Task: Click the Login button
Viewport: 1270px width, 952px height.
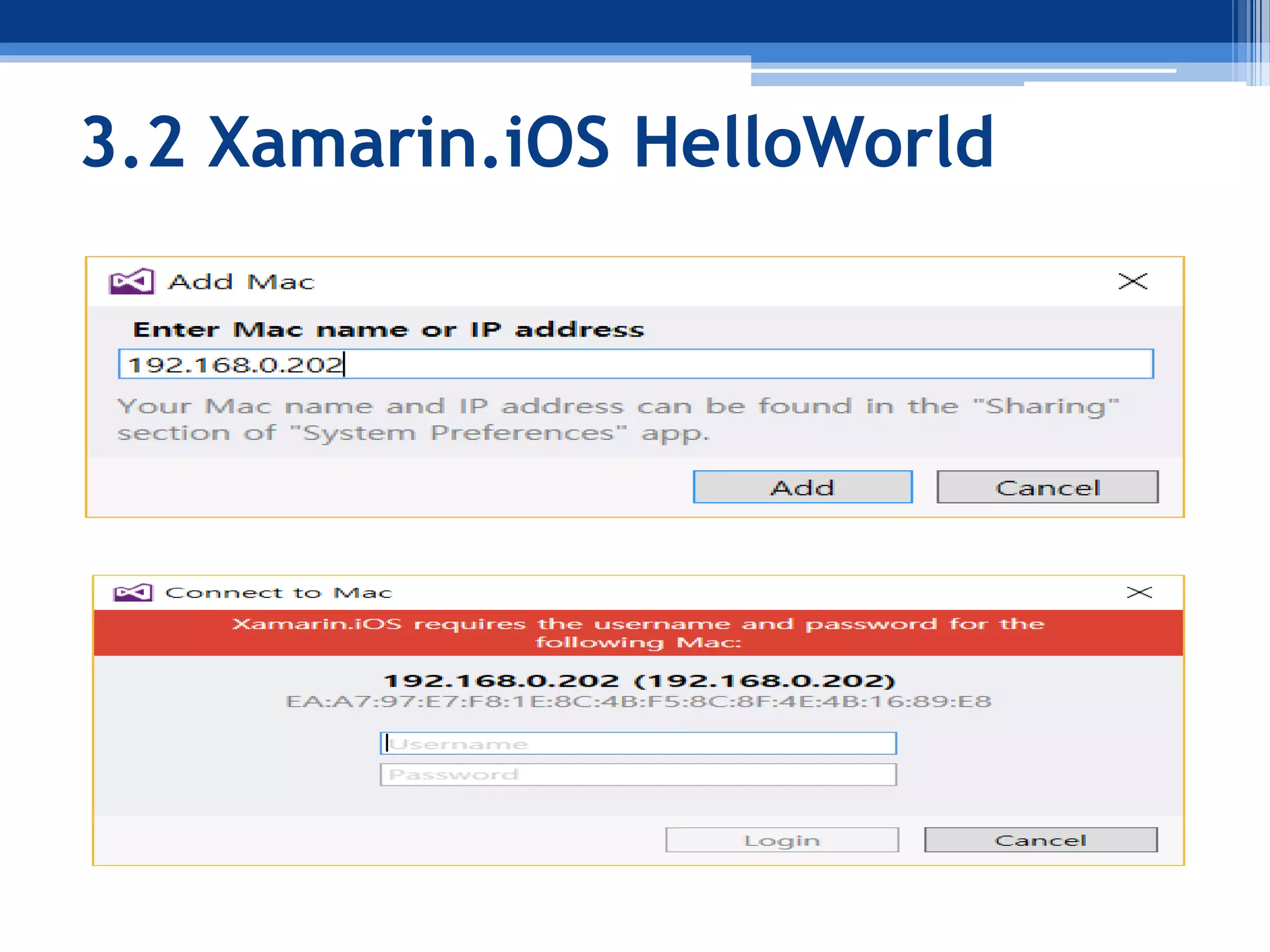Action: (x=782, y=840)
